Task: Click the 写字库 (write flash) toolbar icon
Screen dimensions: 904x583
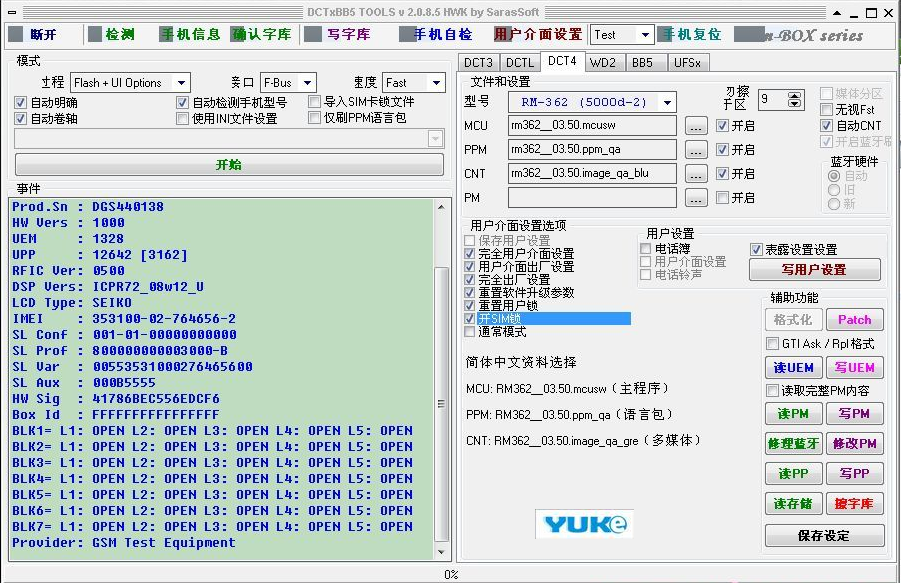Action: tap(313, 35)
